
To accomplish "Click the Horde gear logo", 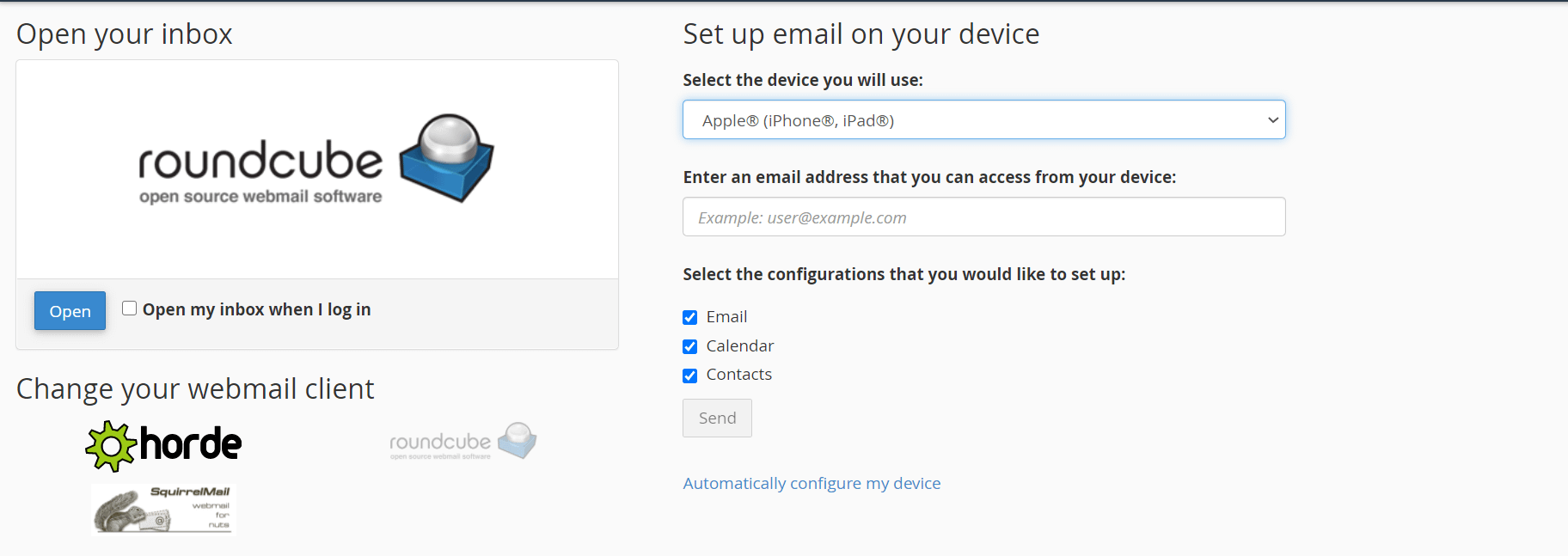I will click(x=110, y=444).
